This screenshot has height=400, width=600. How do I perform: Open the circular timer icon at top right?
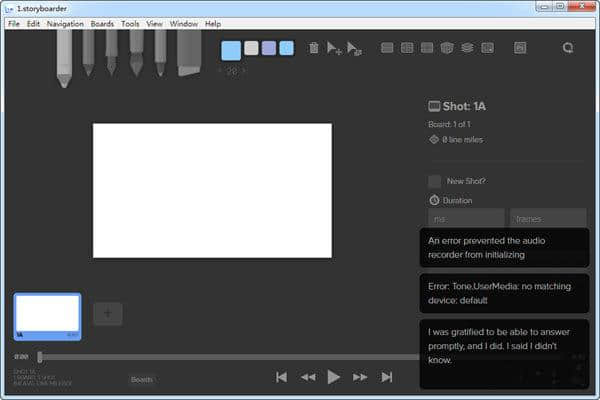(x=569, y=47)
